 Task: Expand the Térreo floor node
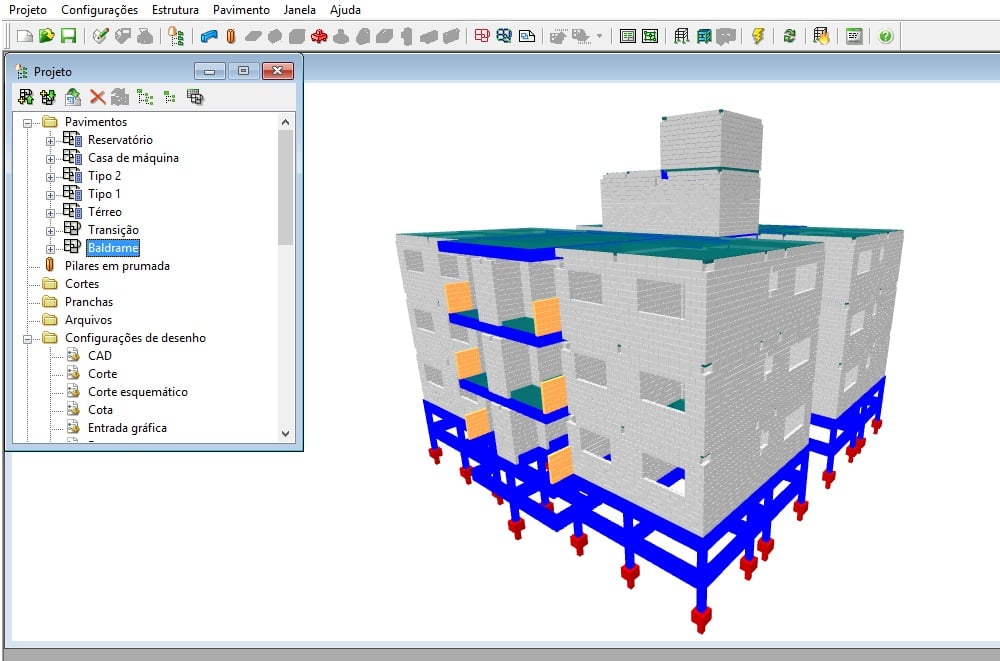tap(50, 212)
